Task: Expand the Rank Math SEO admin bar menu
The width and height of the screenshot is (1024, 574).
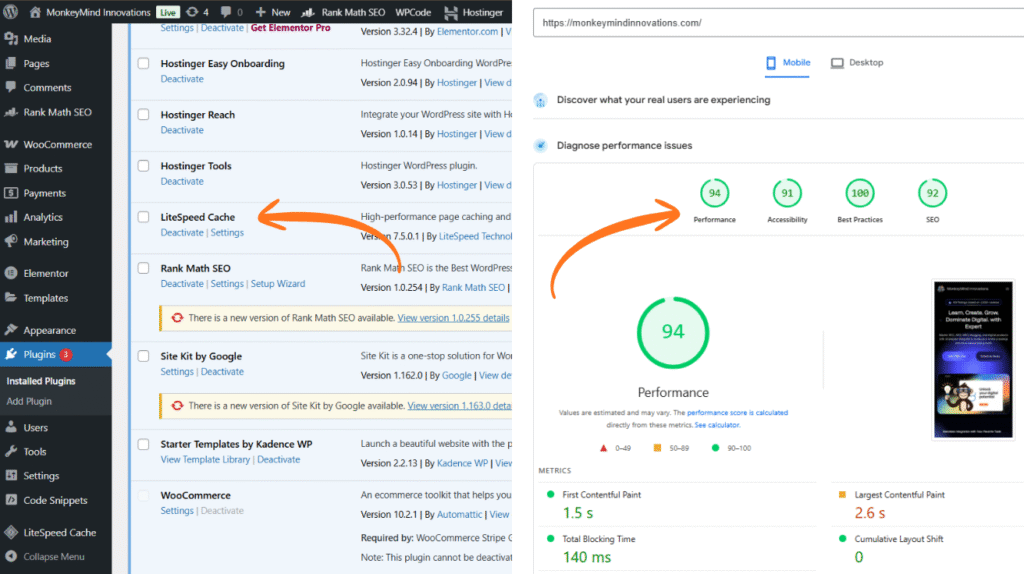Action: pos(346,12)
